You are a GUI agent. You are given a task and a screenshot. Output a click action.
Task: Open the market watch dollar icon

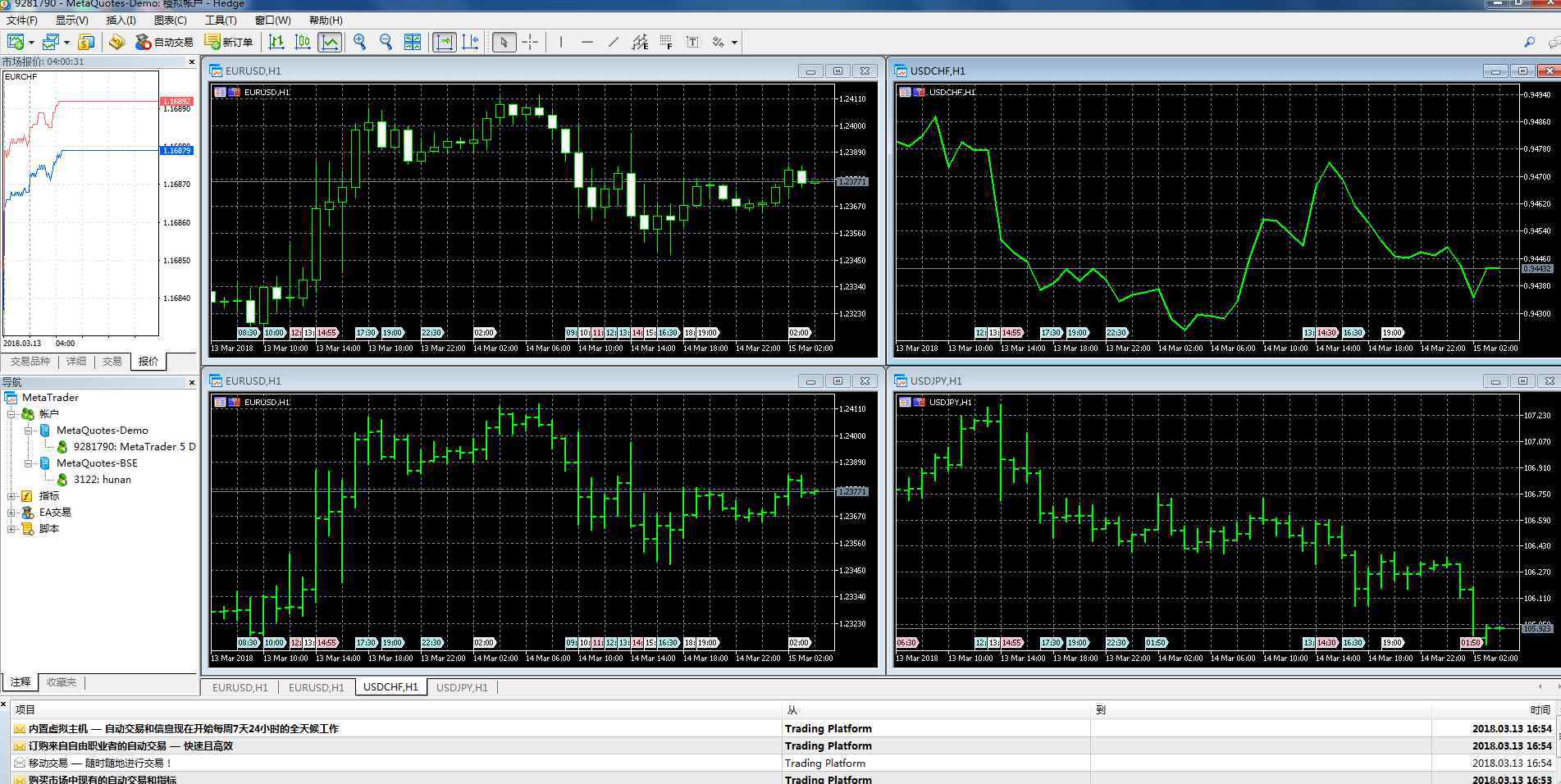86,42
